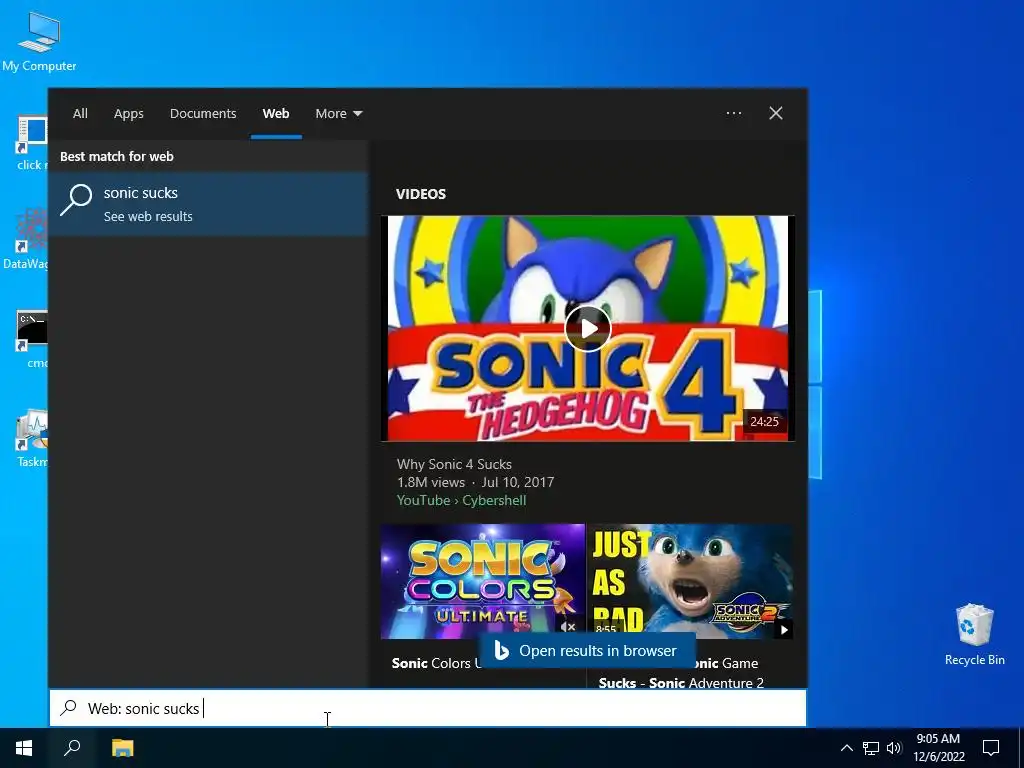Show hidden system tray icons

[846, 748]
